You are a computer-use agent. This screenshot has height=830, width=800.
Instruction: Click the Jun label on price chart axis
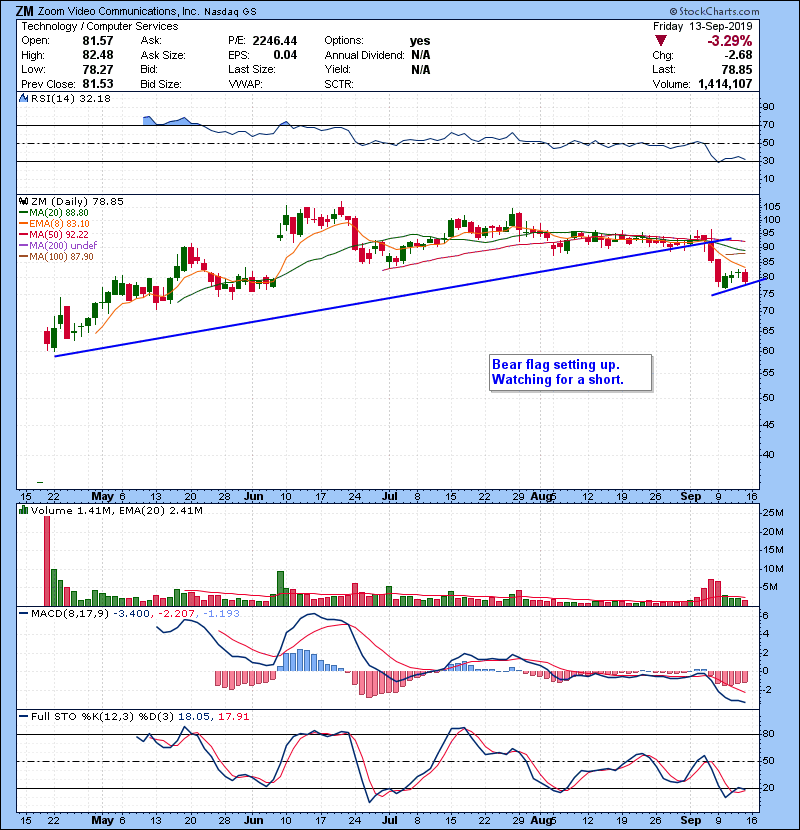254,497
